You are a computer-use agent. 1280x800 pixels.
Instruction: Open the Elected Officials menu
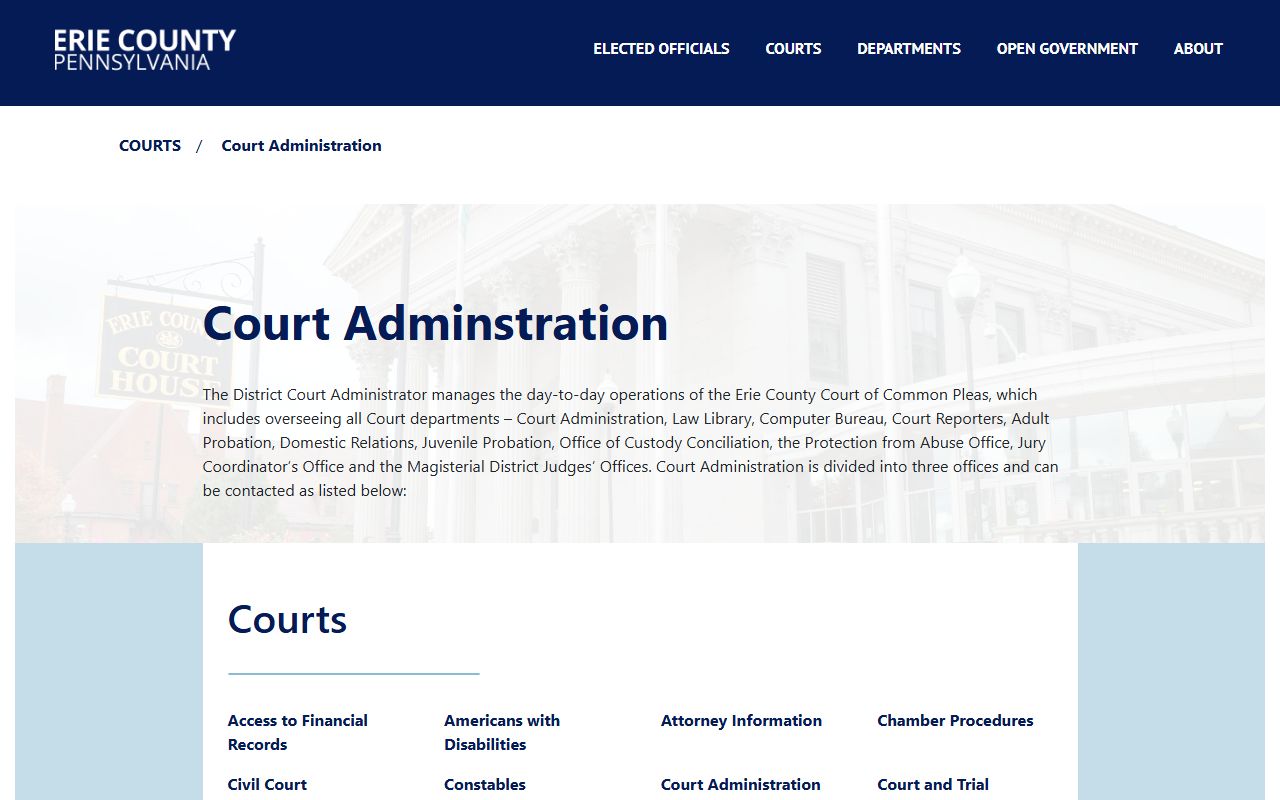tap(661, 48)
